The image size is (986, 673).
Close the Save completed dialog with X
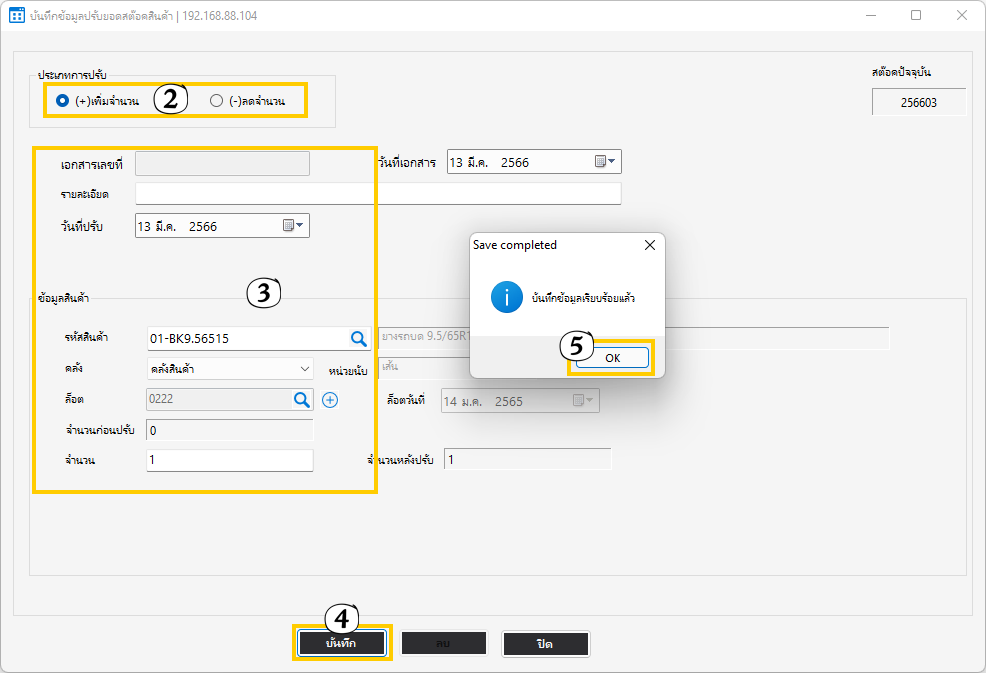[x=649, y=245]
